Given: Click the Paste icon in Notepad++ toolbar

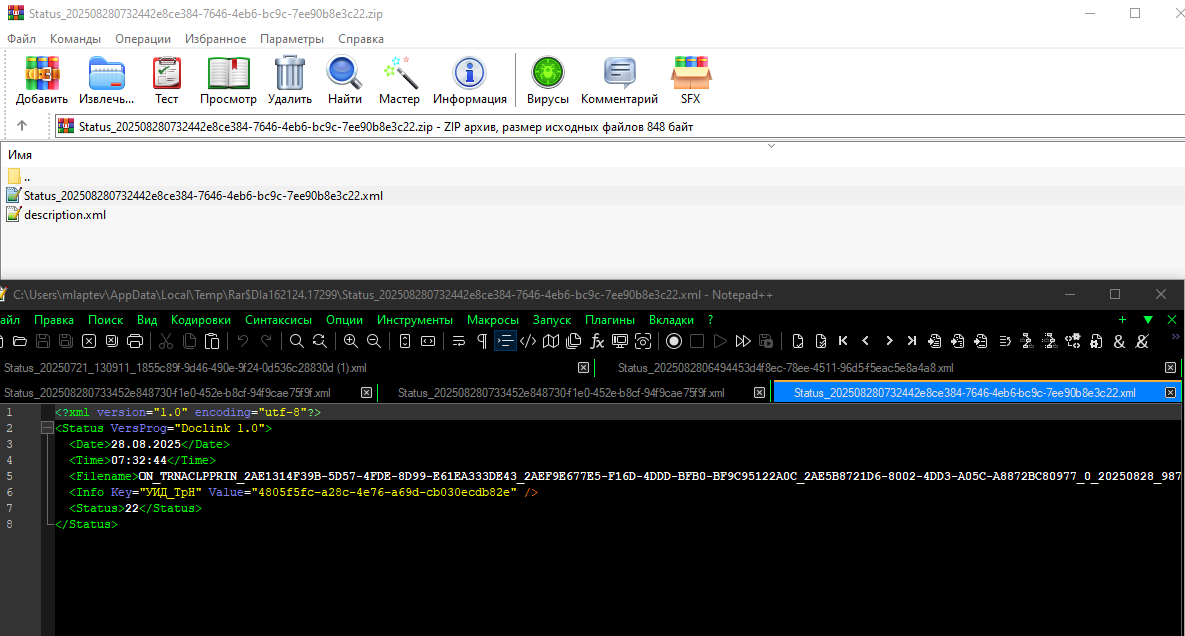Looking at the screenshot, I should [x=212, y=341].
